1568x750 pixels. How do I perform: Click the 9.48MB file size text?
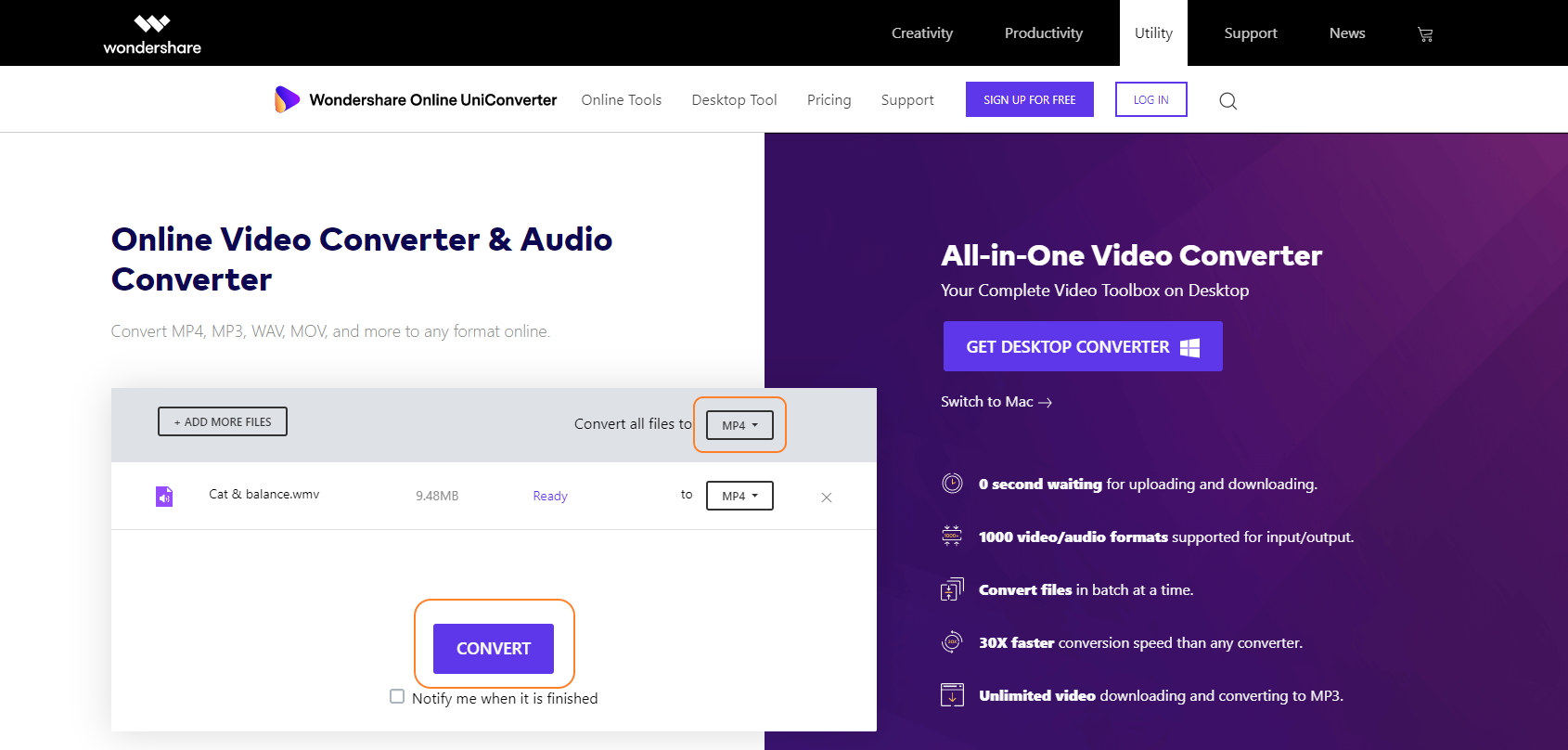tap(437, 496)
